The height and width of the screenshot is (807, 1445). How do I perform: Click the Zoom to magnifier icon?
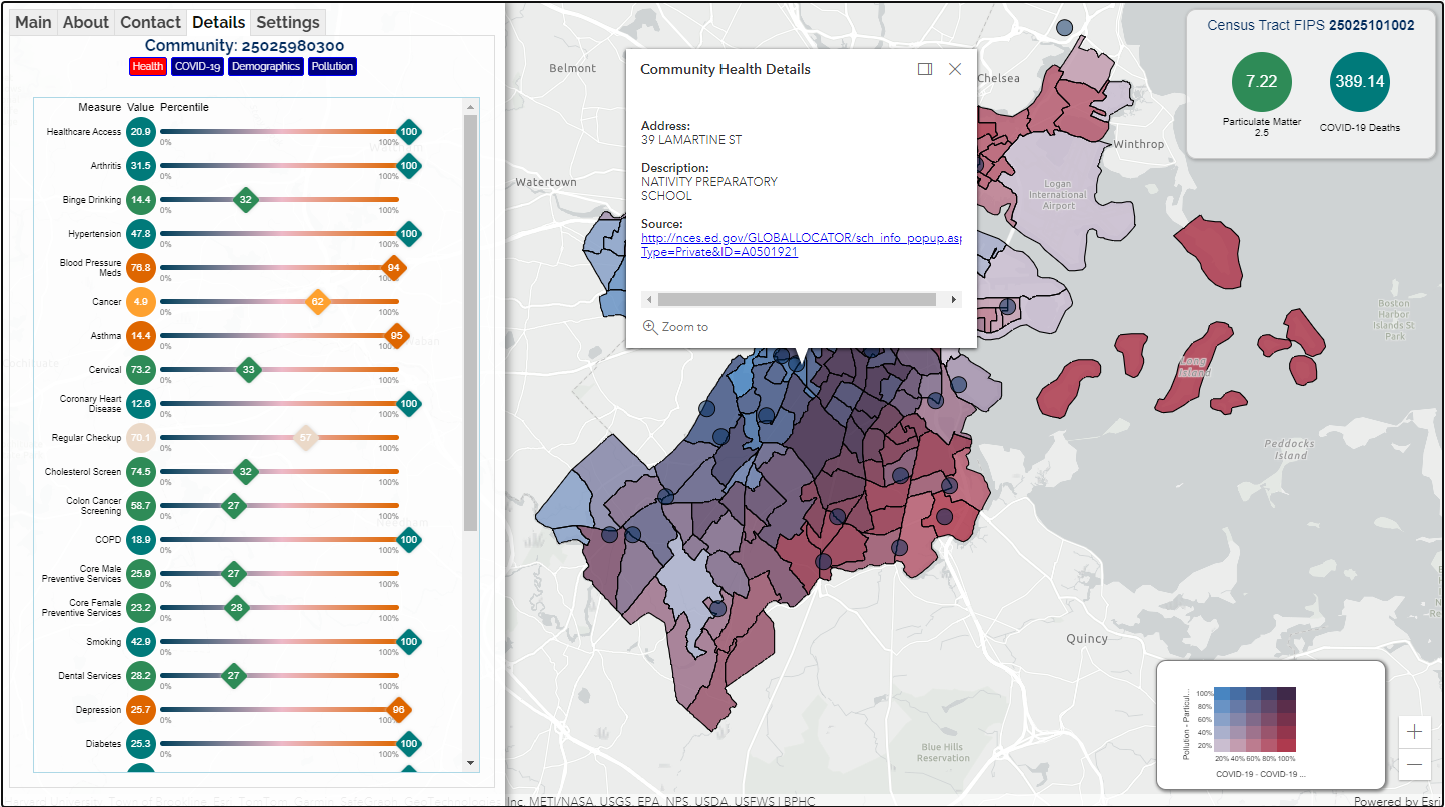coord(650,327)
